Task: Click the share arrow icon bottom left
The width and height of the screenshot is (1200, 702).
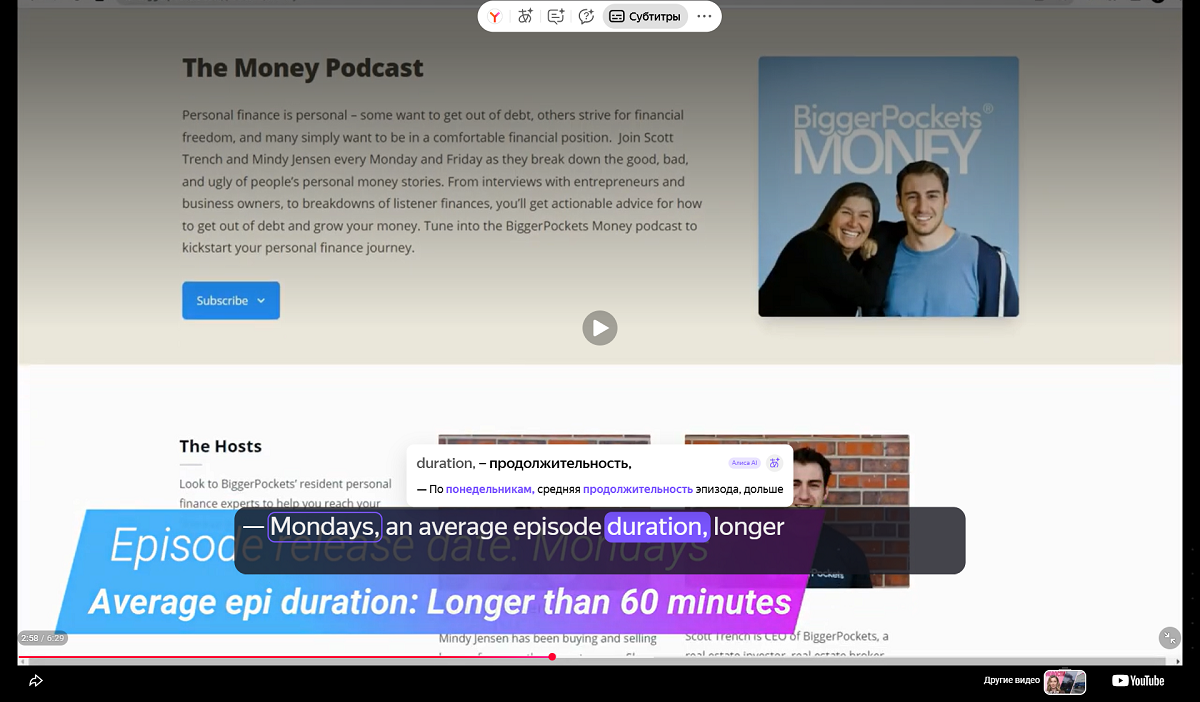Action: pyautogui.click(x=36, y=681)
